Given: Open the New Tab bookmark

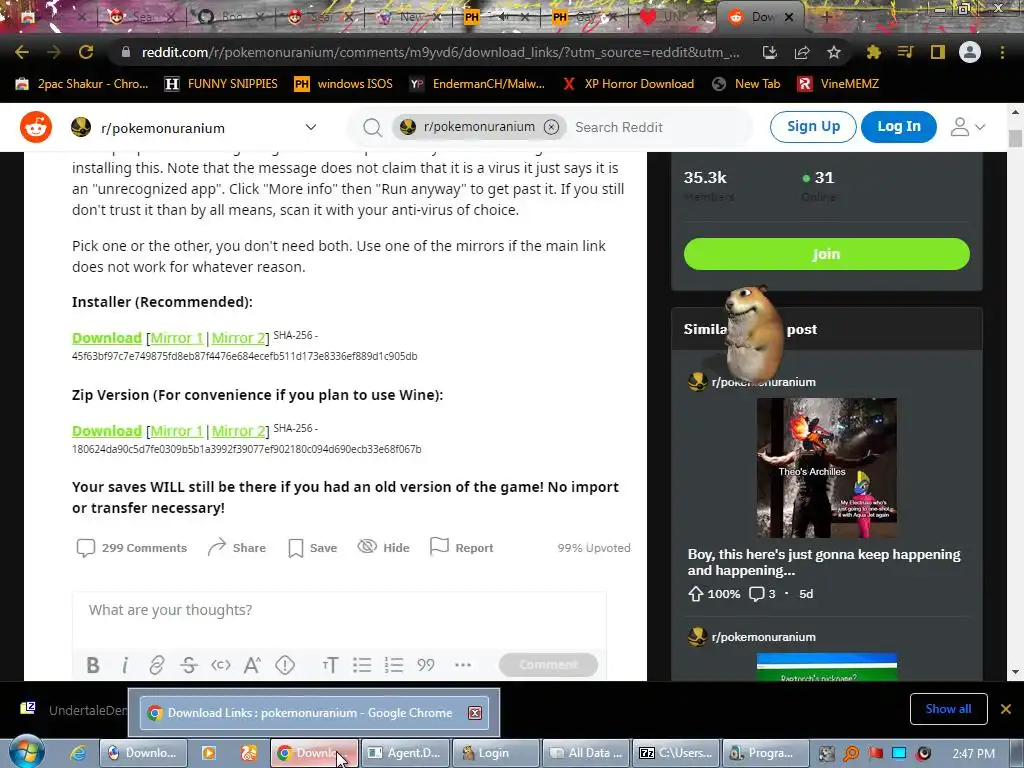Looking at the screenshot, I should coord(746,84).
